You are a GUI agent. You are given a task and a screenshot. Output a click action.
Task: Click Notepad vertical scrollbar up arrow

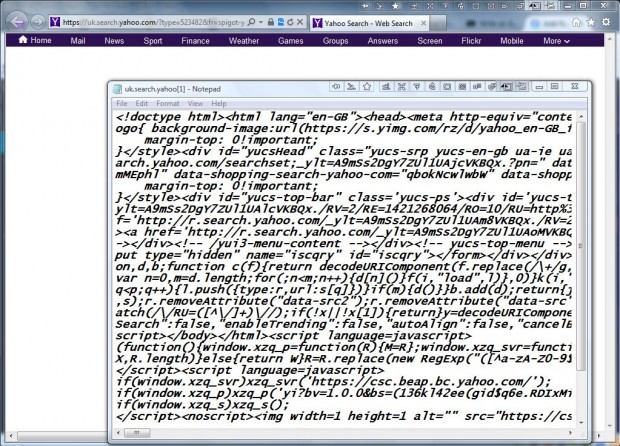pos(581,117)
